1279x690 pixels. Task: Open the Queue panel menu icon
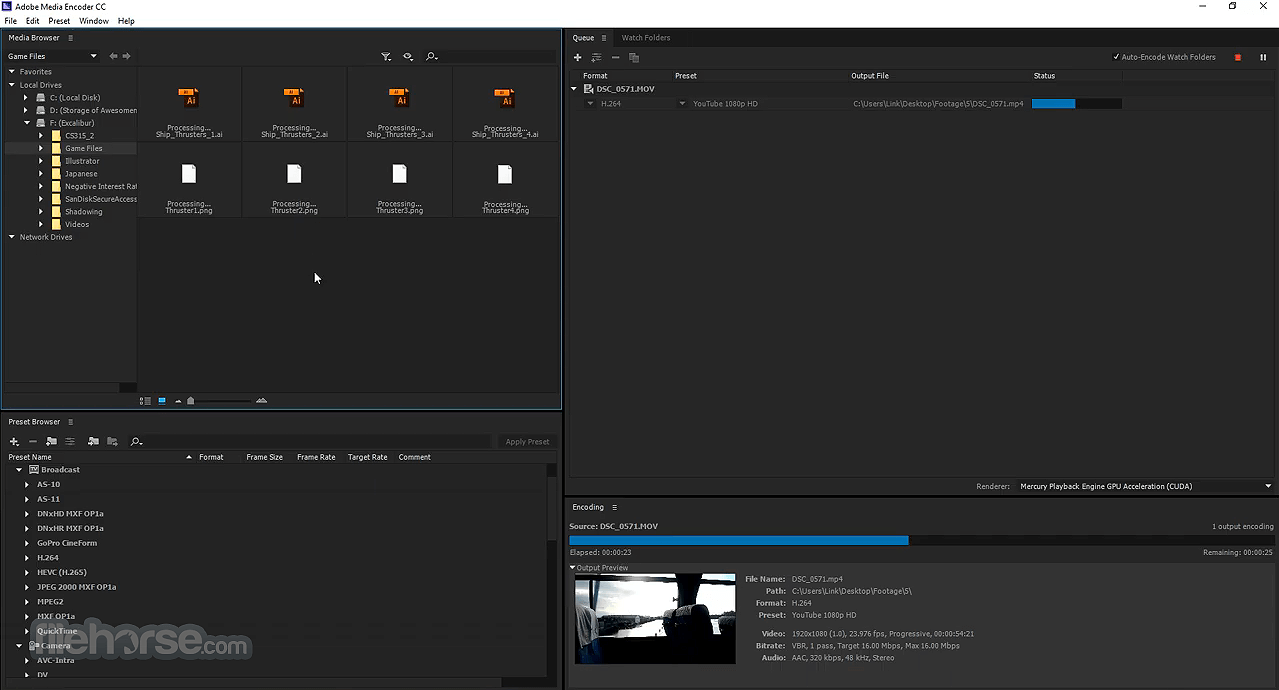tap(604, 38)
